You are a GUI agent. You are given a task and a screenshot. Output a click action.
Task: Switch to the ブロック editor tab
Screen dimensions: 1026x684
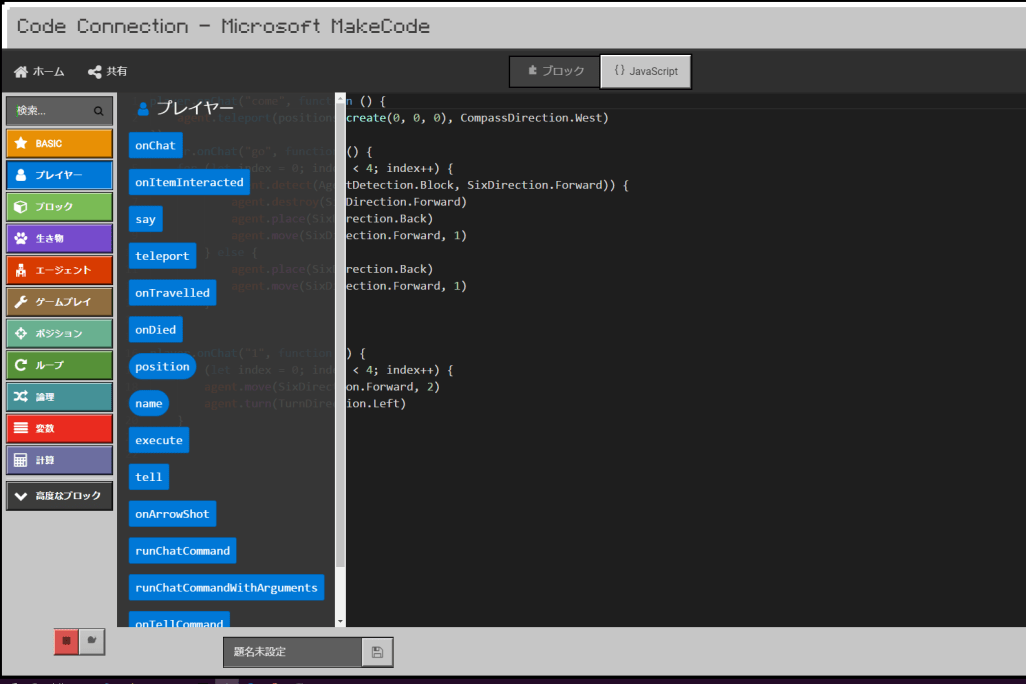[x=555, y=71]
